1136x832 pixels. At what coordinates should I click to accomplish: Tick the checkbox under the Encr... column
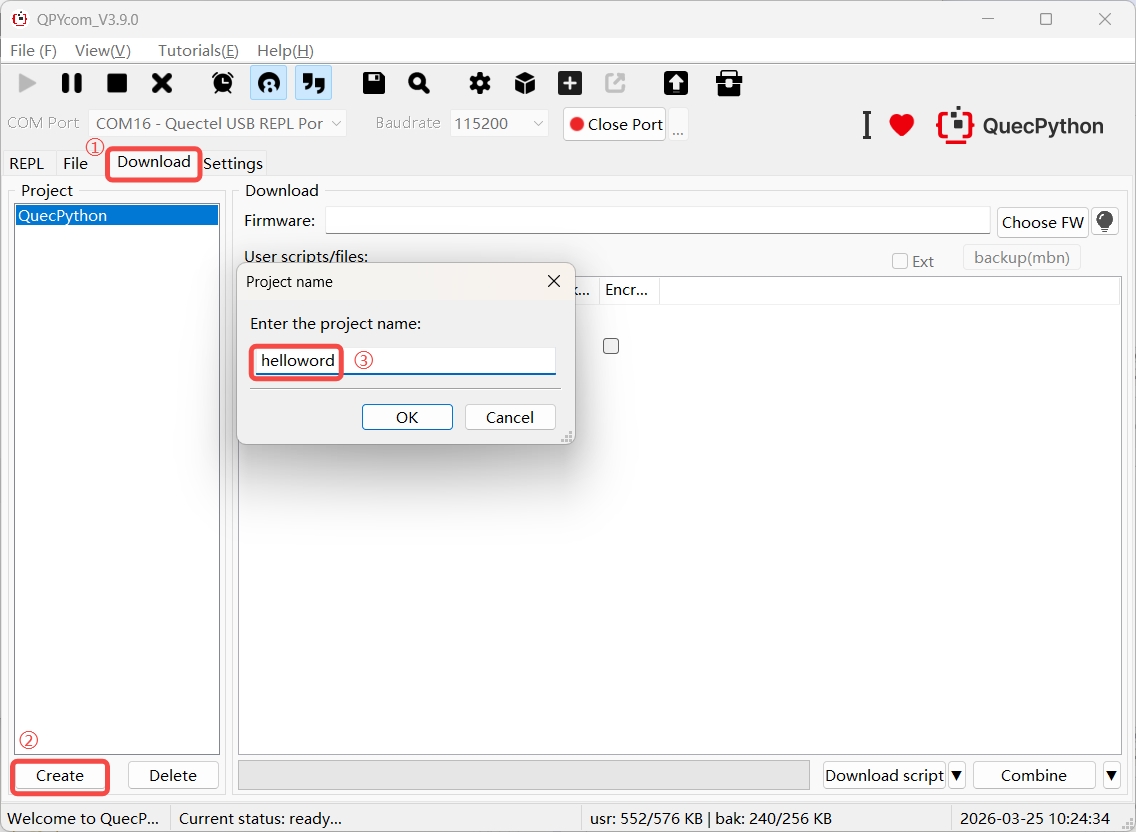(x=611, y=346)
